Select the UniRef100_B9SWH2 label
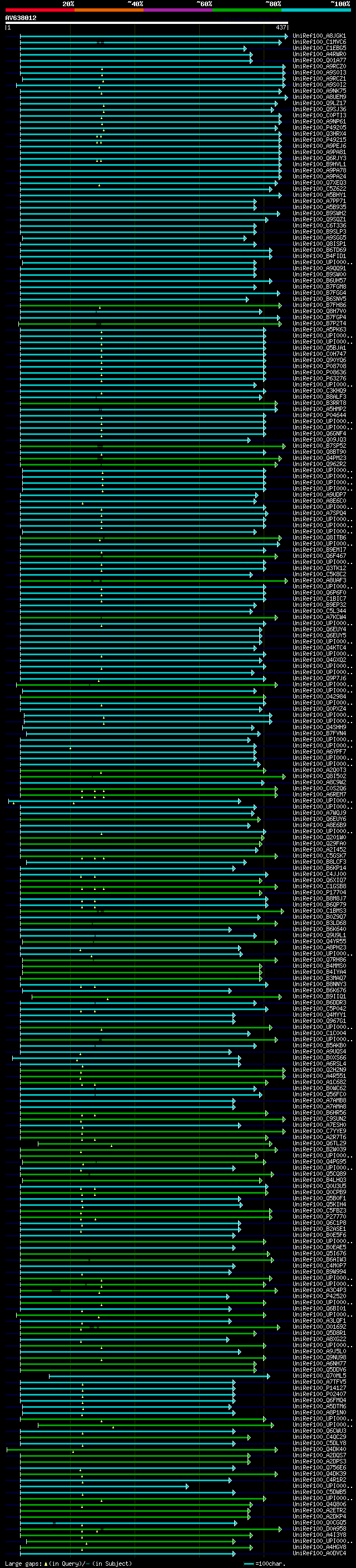 pyautogui.click(x=319, y=213)
